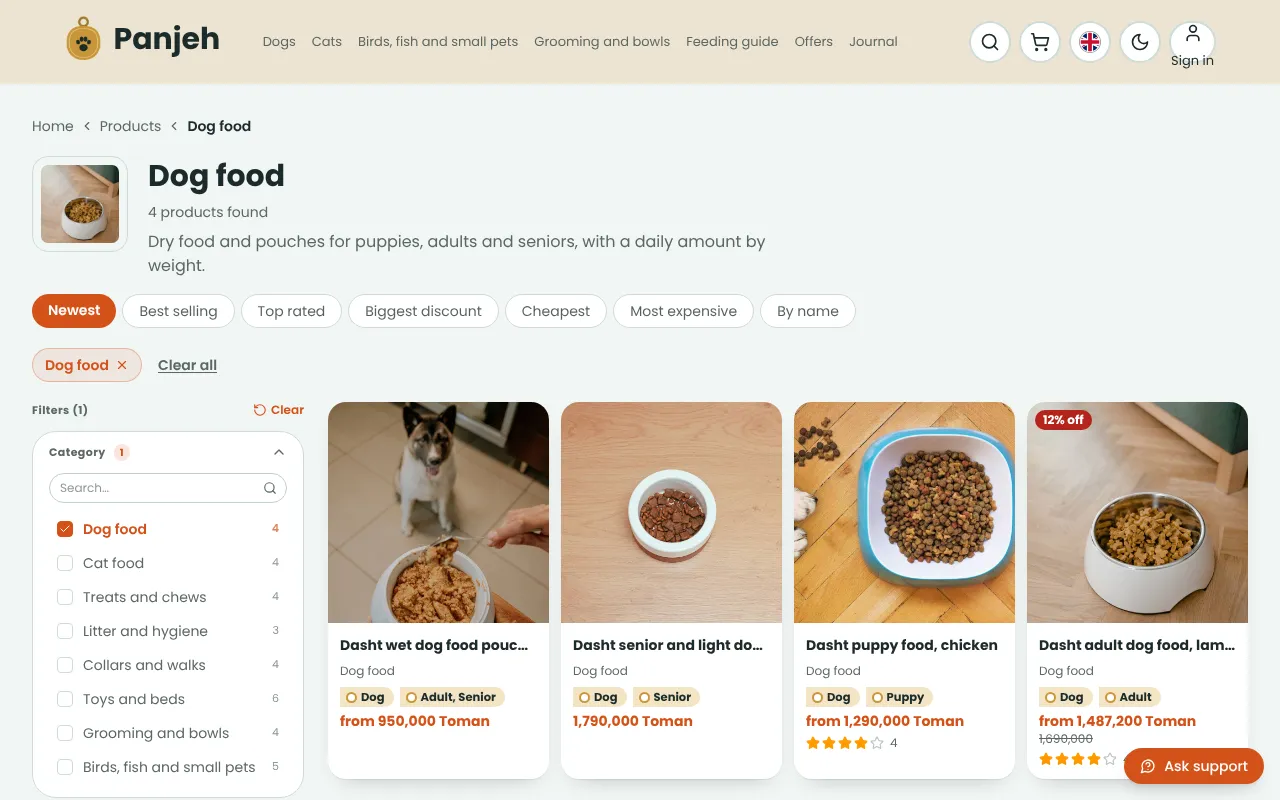Toggle dark mode moon icon
Screen dimensions: 1280x800
point(1140,42)
